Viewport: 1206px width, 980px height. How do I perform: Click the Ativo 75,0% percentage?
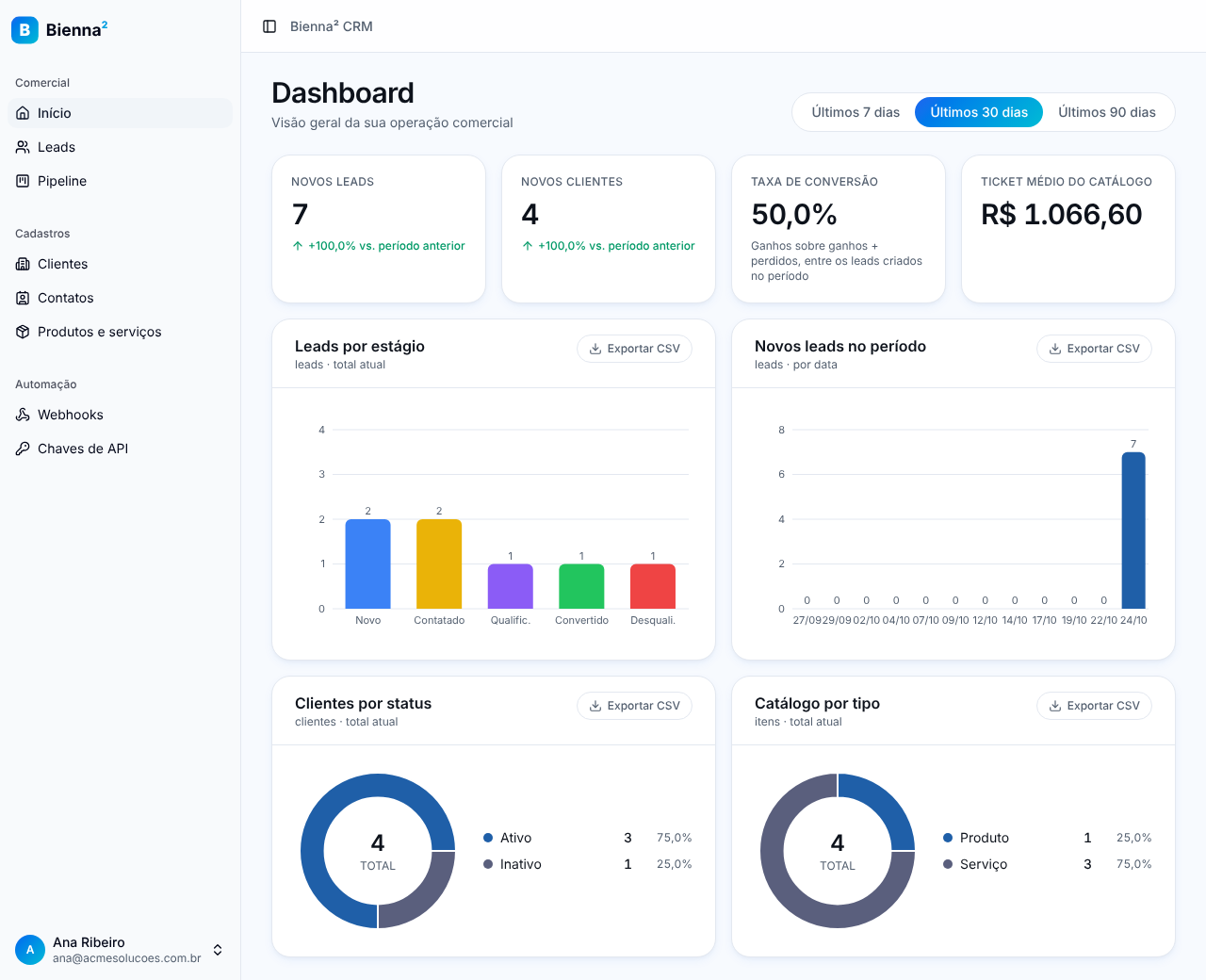pos(675,838)
